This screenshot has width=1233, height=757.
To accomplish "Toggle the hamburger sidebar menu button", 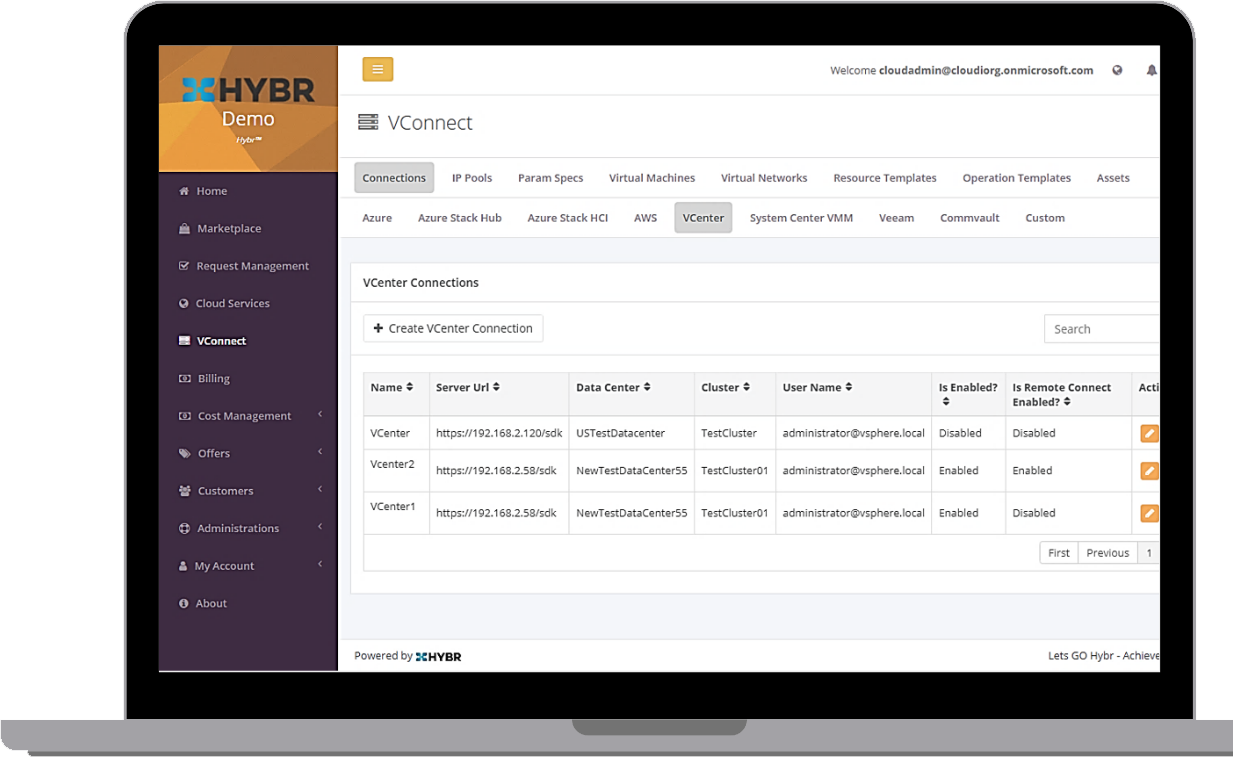I will pyautogui.click(x=377, y=69).
